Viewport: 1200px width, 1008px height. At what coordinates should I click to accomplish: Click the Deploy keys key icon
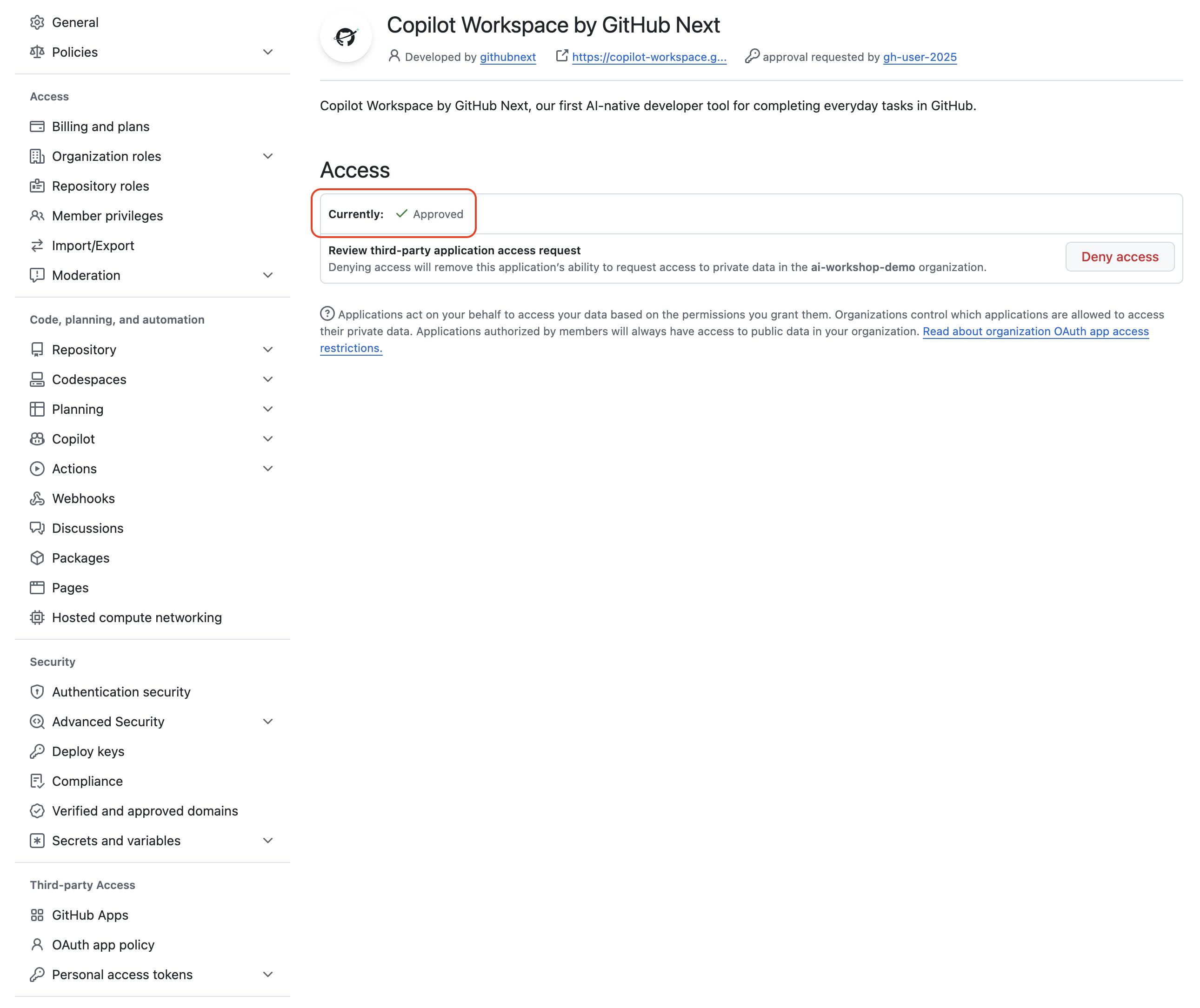point(37,751)
